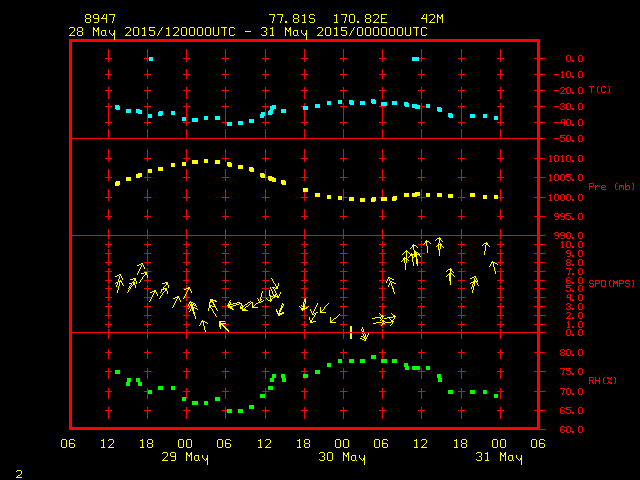Click the SPD(MPS) wind speed axis label
The height and width of the screenshot is (480, 640).
611,283
